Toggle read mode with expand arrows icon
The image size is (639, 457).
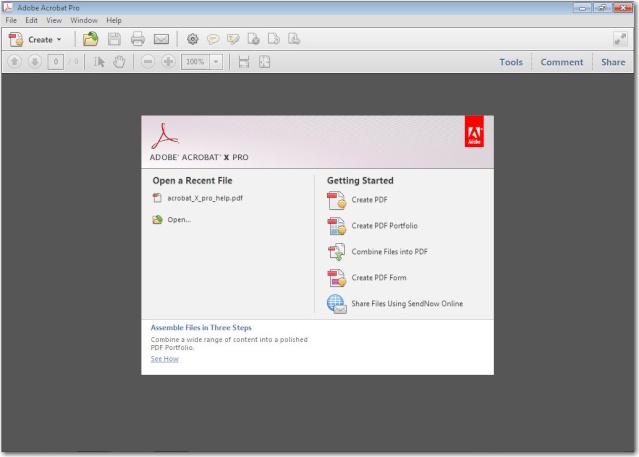click(x=620, y=39)
